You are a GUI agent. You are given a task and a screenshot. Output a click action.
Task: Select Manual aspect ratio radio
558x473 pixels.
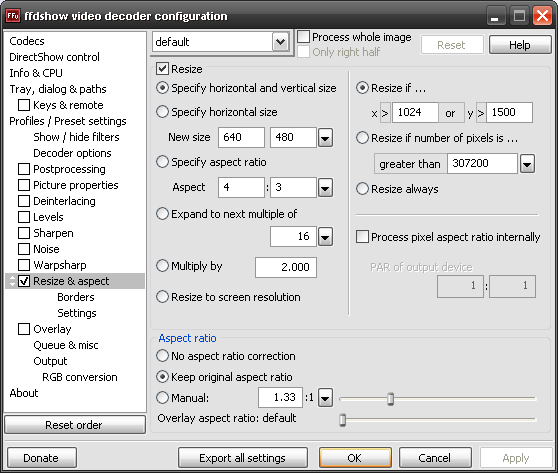162,398
